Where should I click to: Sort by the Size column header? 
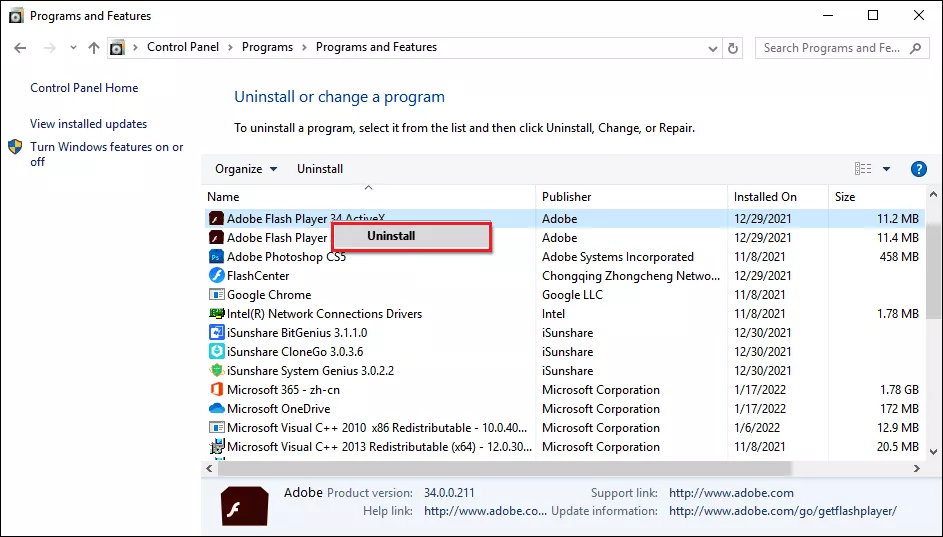coord(845,197)
